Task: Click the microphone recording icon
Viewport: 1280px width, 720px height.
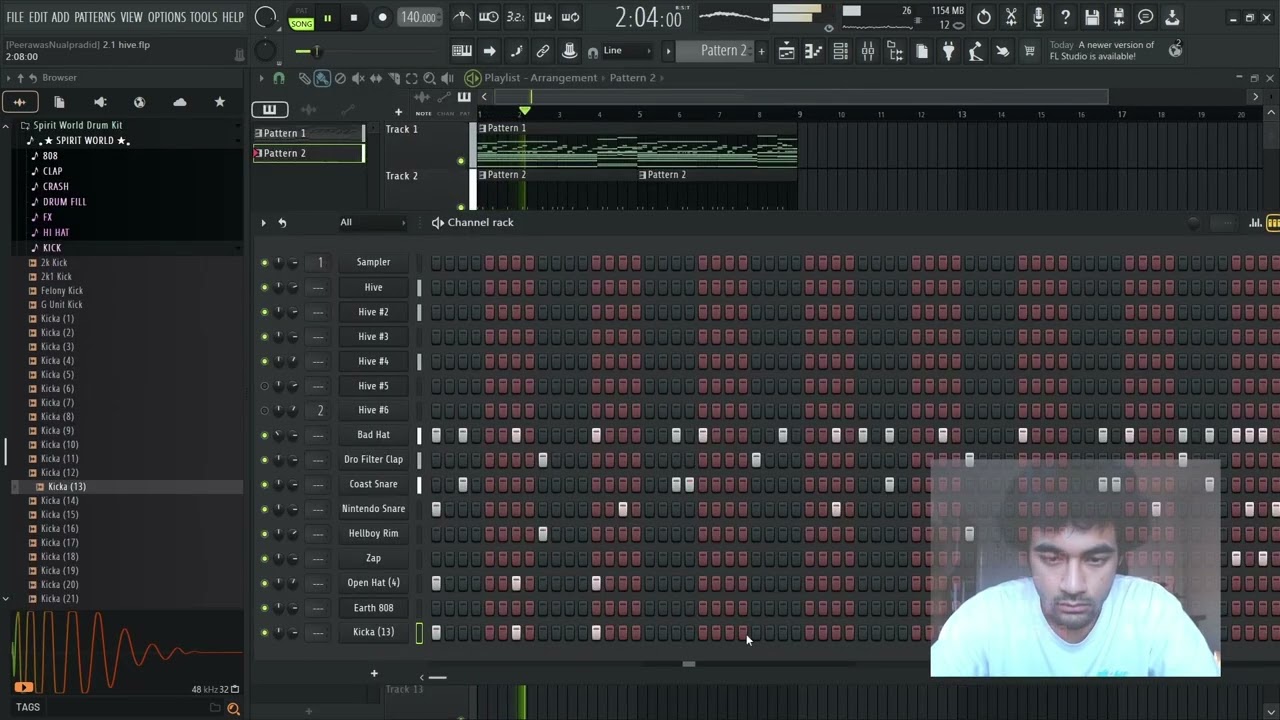Action: 1038,17
